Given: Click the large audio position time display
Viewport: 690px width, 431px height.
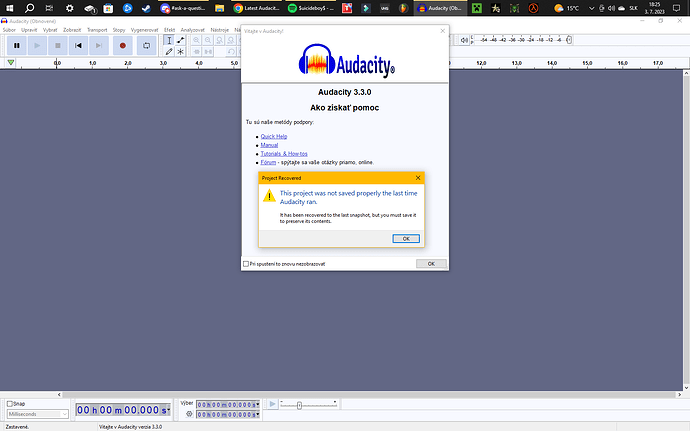Looking at the screenshot, I should (123, 410).
